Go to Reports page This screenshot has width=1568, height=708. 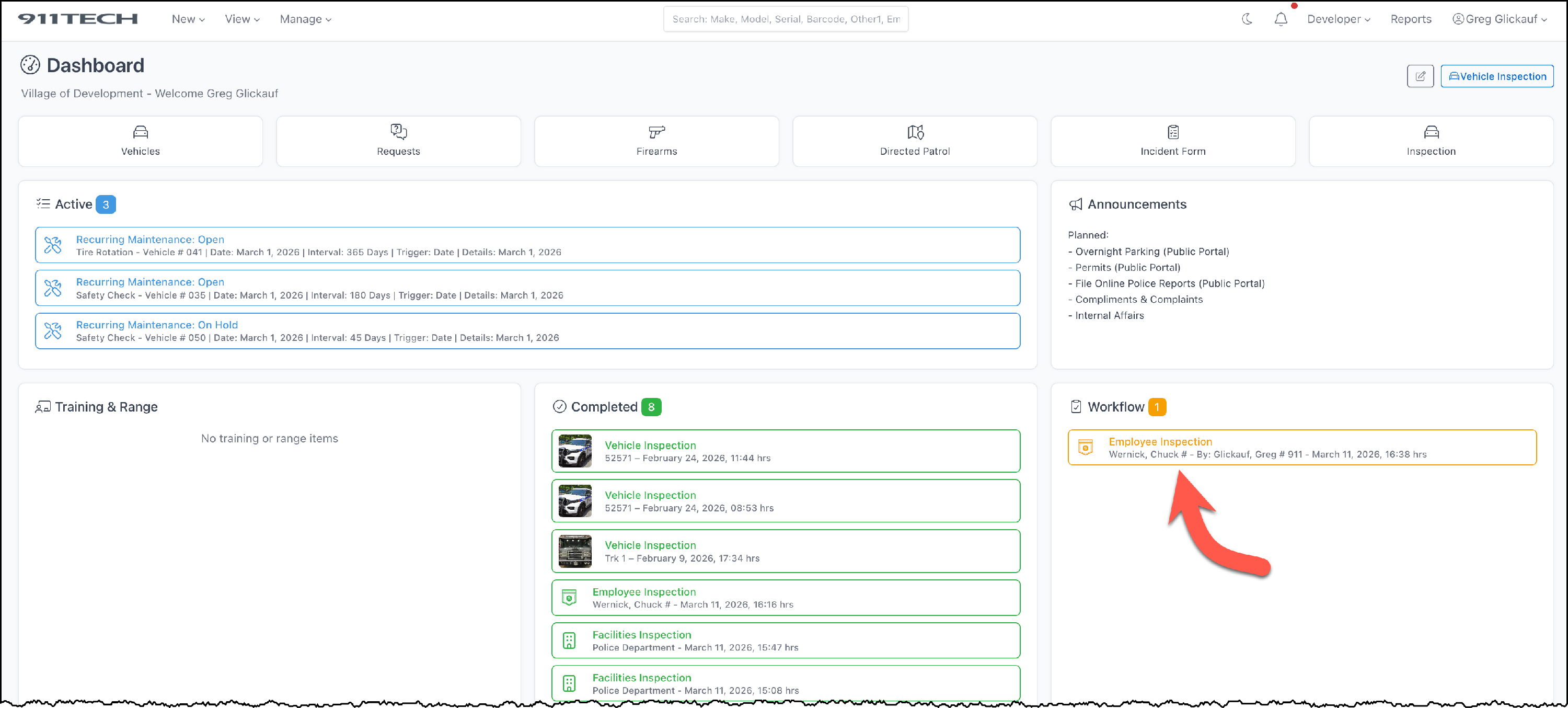coord(1410,19)
